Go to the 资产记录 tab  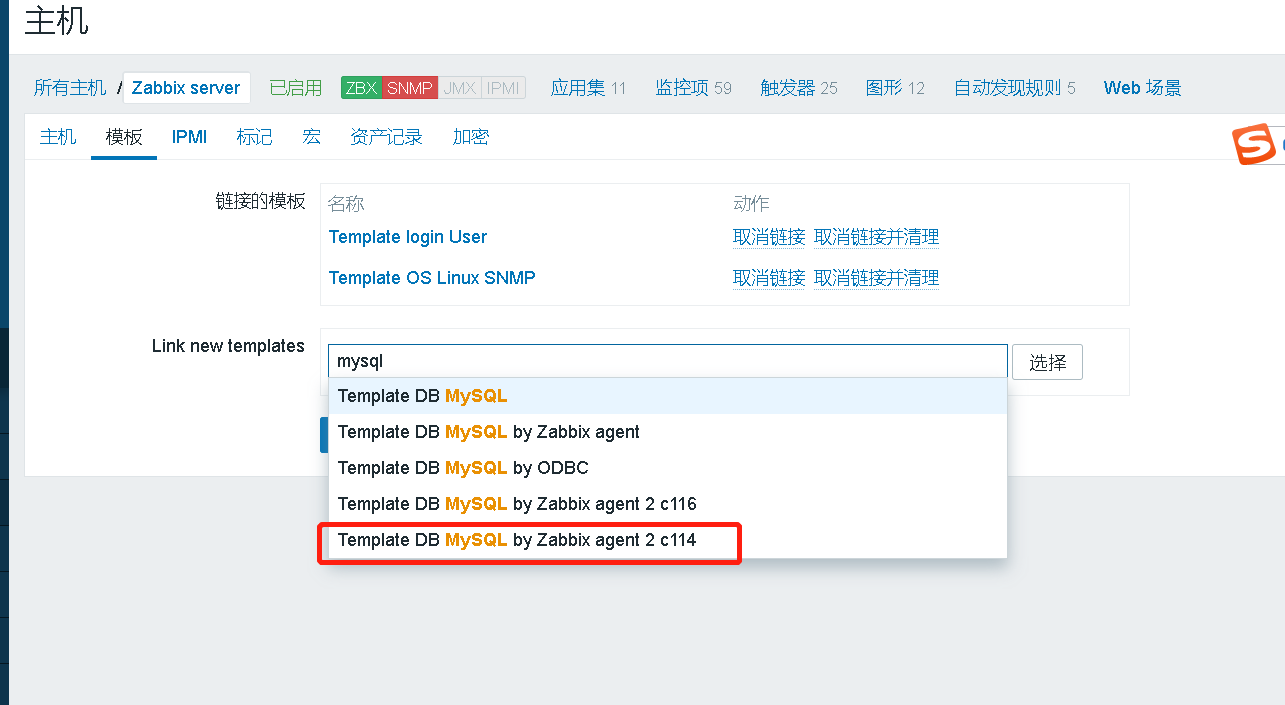386,137
